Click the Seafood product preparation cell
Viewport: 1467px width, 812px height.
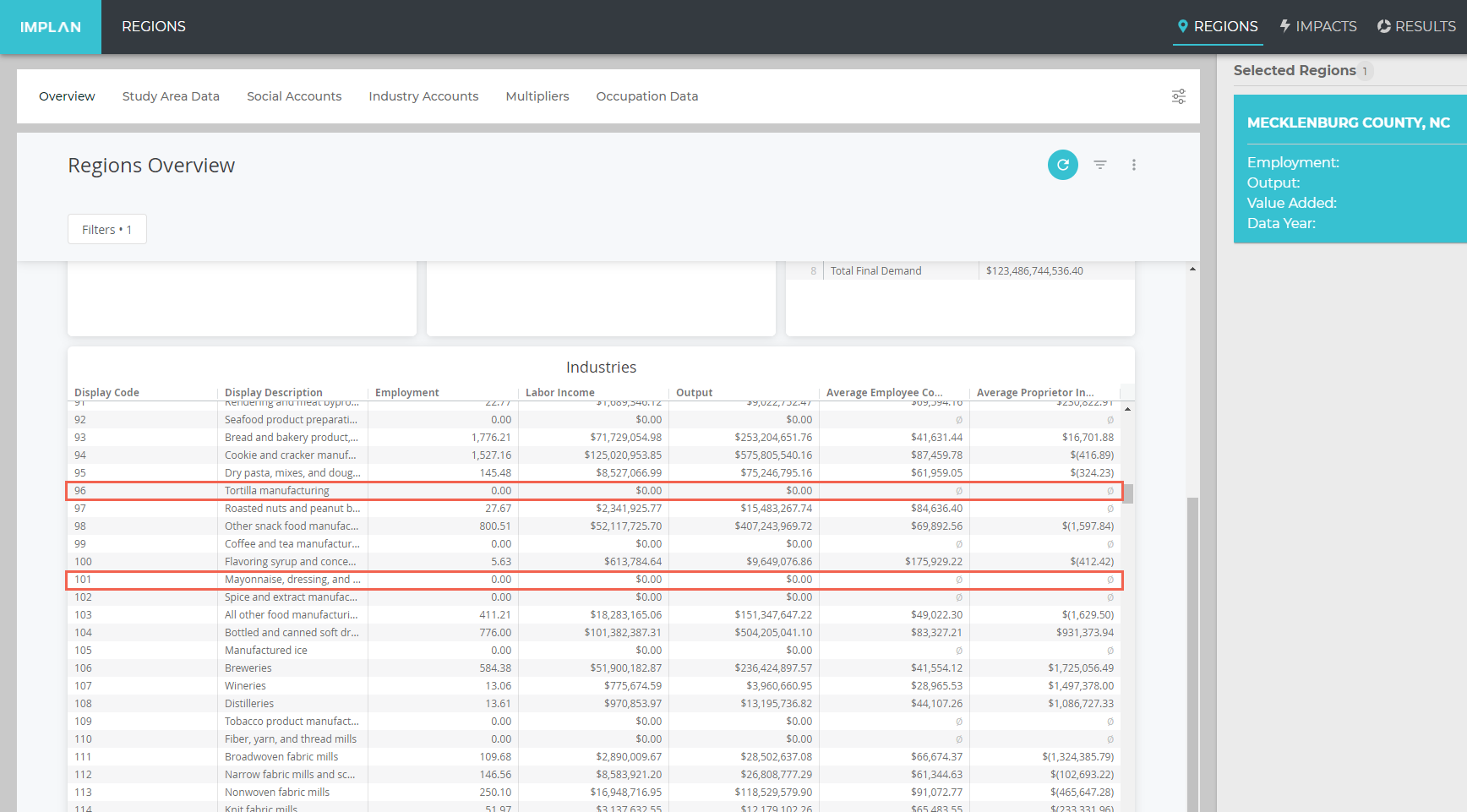coord(292,420)
